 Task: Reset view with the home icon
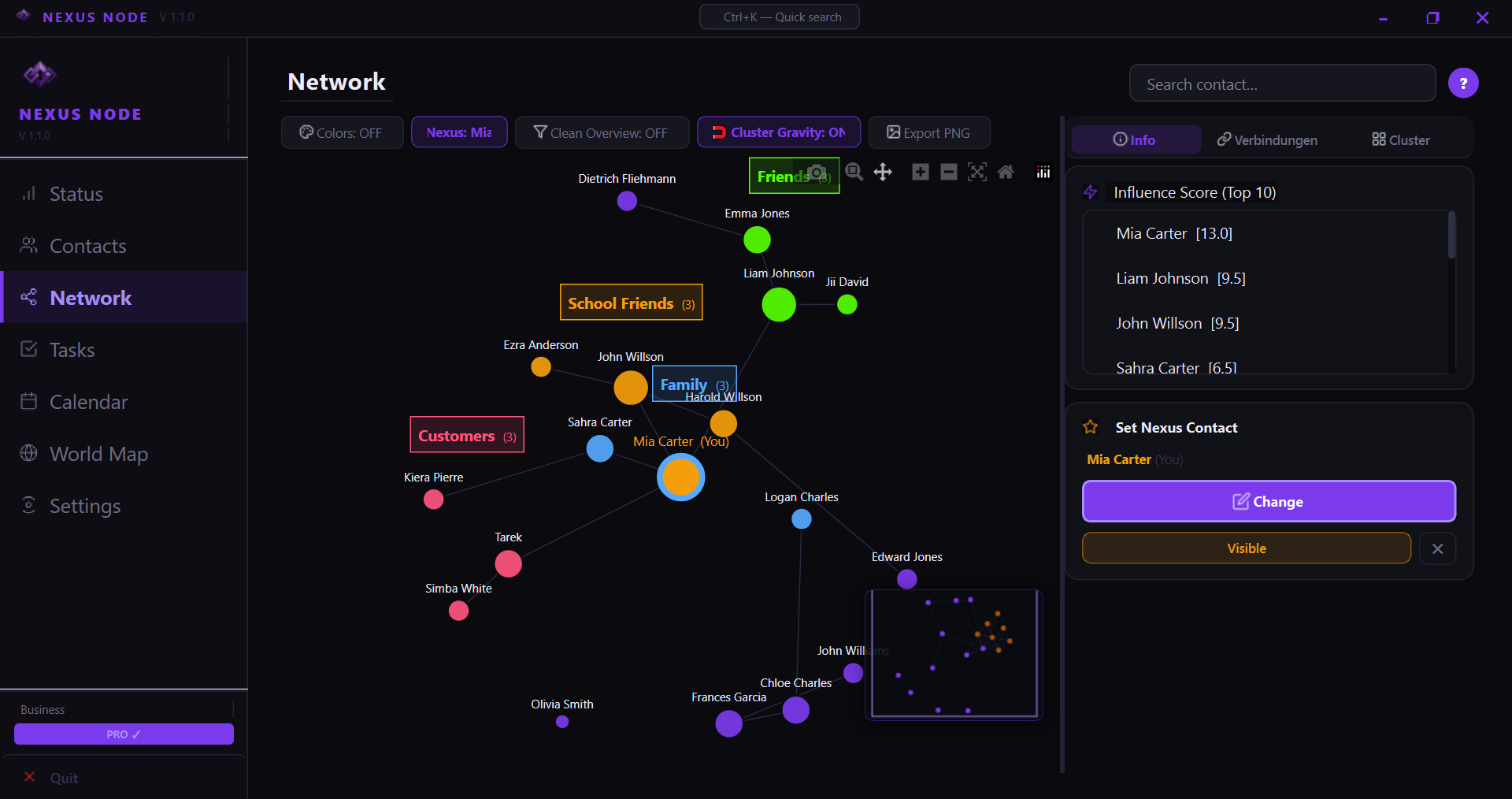[x=1006, y=172]
